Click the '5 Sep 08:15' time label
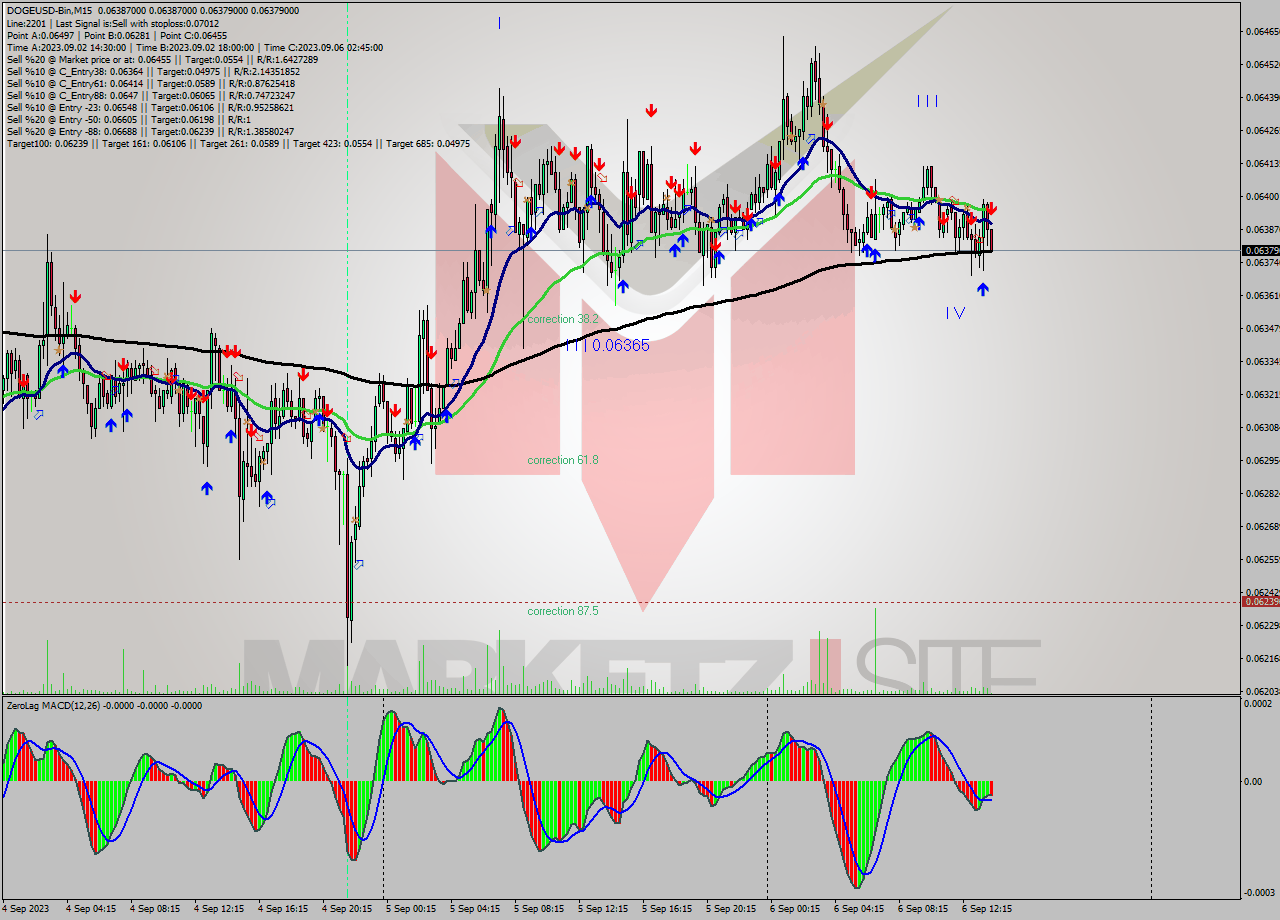The height and width of the screenshot is (920, 1280). (x=539, y=909)
